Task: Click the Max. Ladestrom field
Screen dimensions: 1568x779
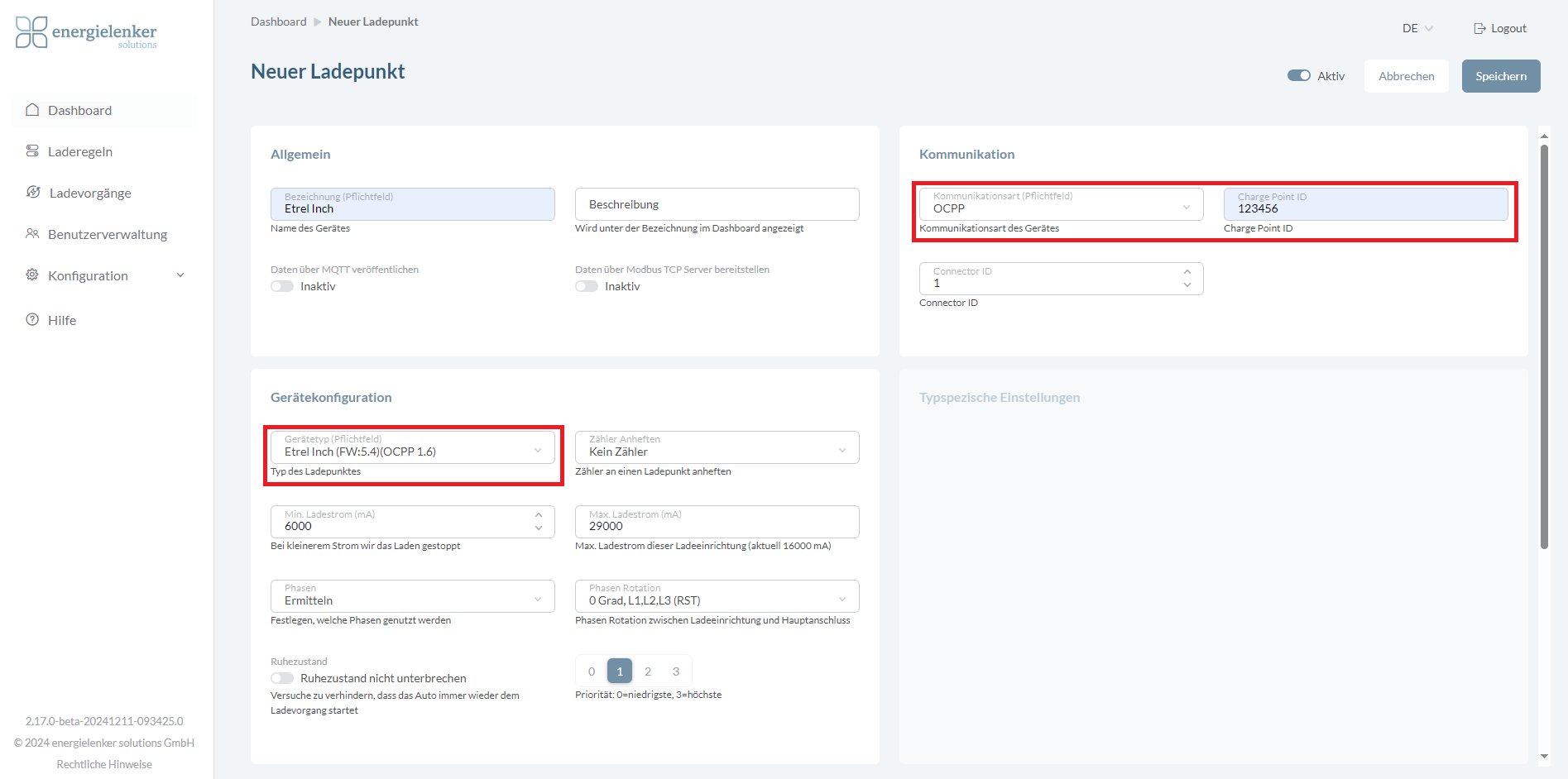Action: pyautogui.click(x=717, y=522)
